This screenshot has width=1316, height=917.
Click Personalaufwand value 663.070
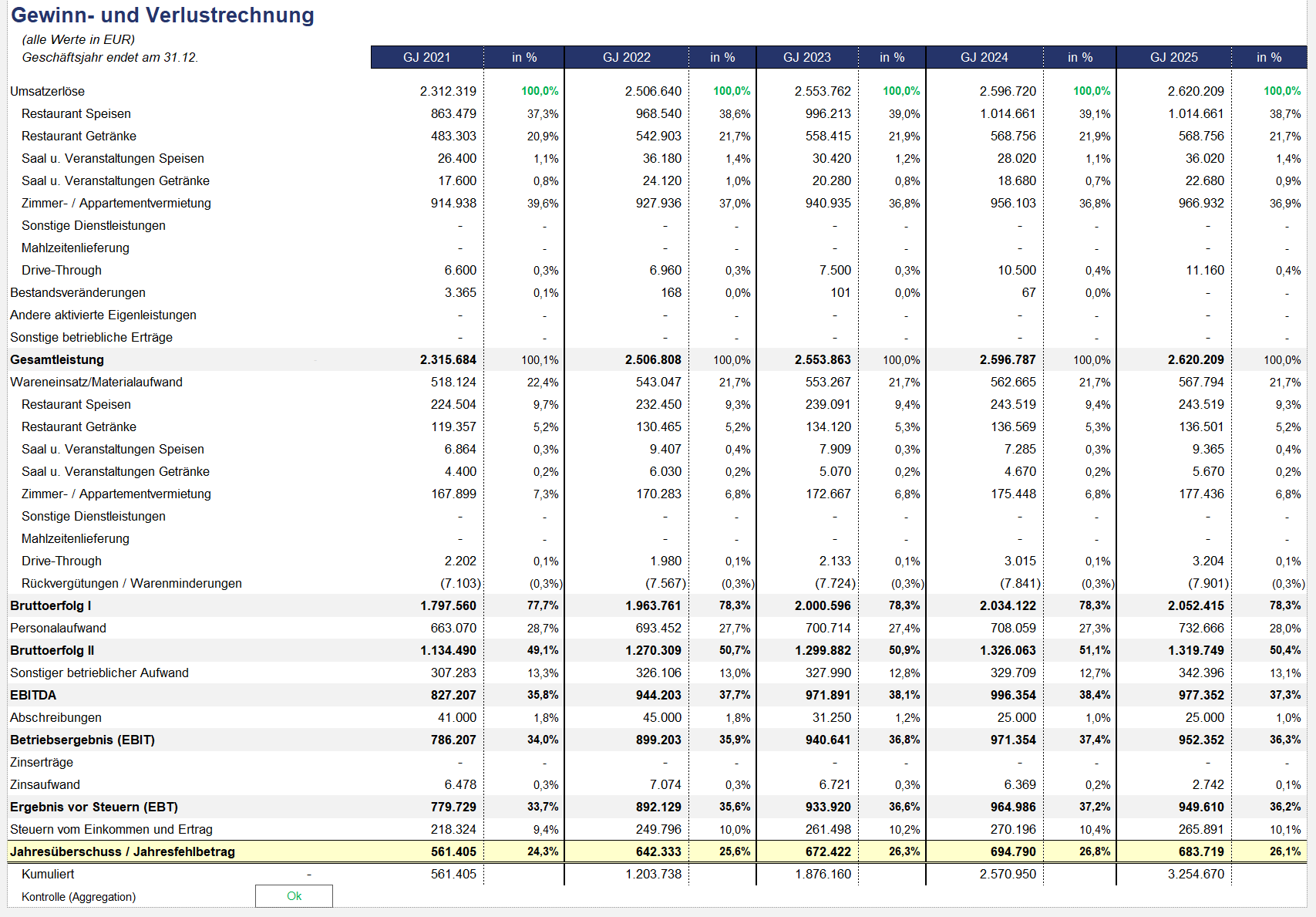[453, 628]
